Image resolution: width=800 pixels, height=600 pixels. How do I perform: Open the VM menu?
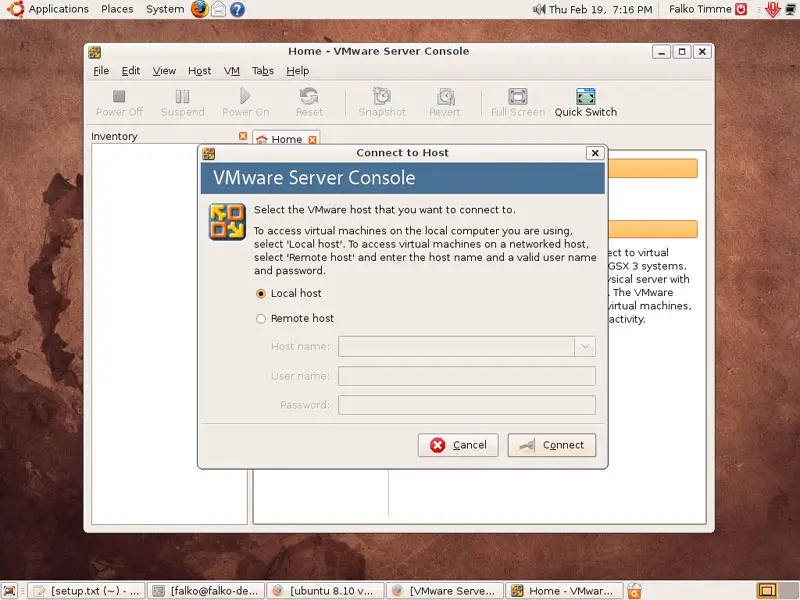[232, 71]
